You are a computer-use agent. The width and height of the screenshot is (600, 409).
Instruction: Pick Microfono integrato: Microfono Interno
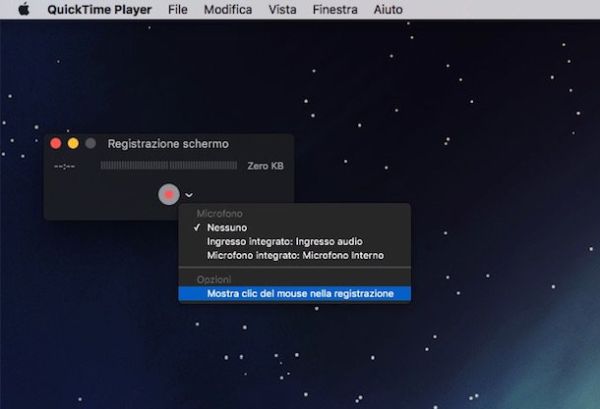285,255
